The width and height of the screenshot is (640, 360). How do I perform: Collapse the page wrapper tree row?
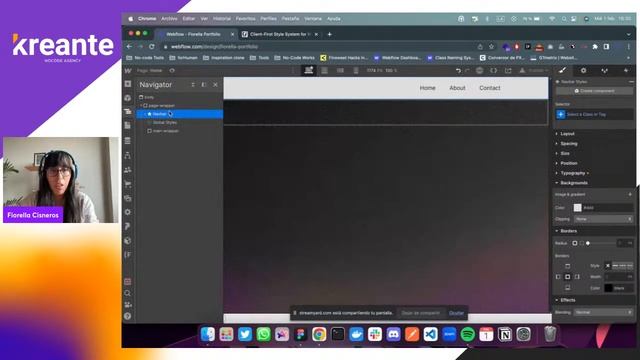click(x=142, y=105)
